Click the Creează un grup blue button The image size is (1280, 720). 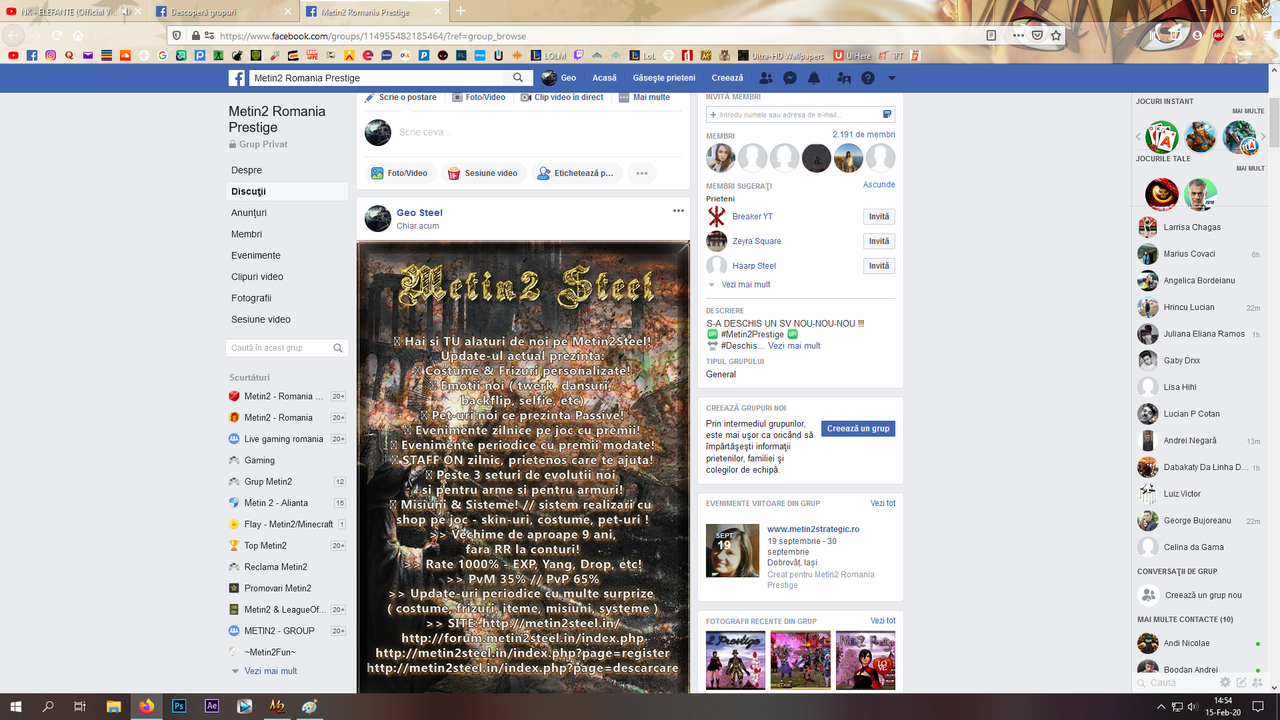pos(858,428)
